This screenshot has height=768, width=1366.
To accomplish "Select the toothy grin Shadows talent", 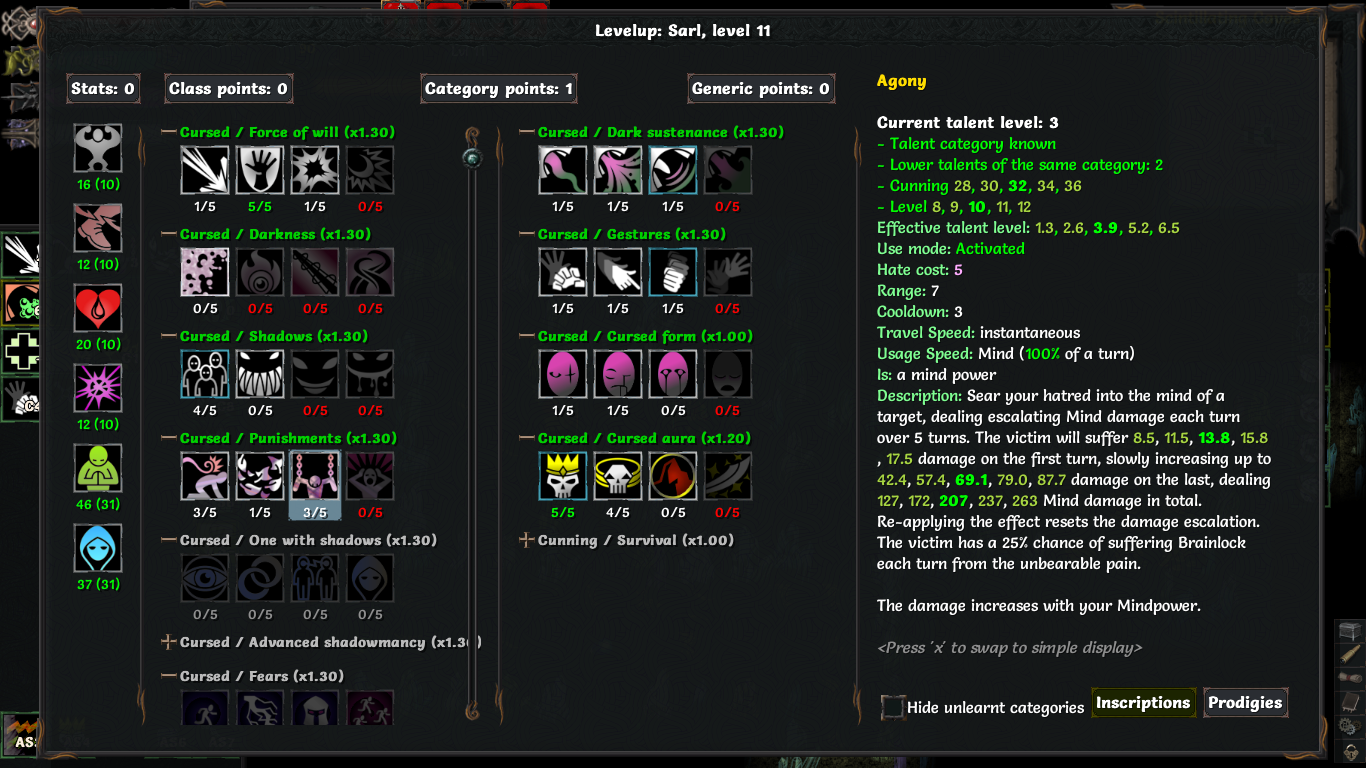I will point(260,374).
